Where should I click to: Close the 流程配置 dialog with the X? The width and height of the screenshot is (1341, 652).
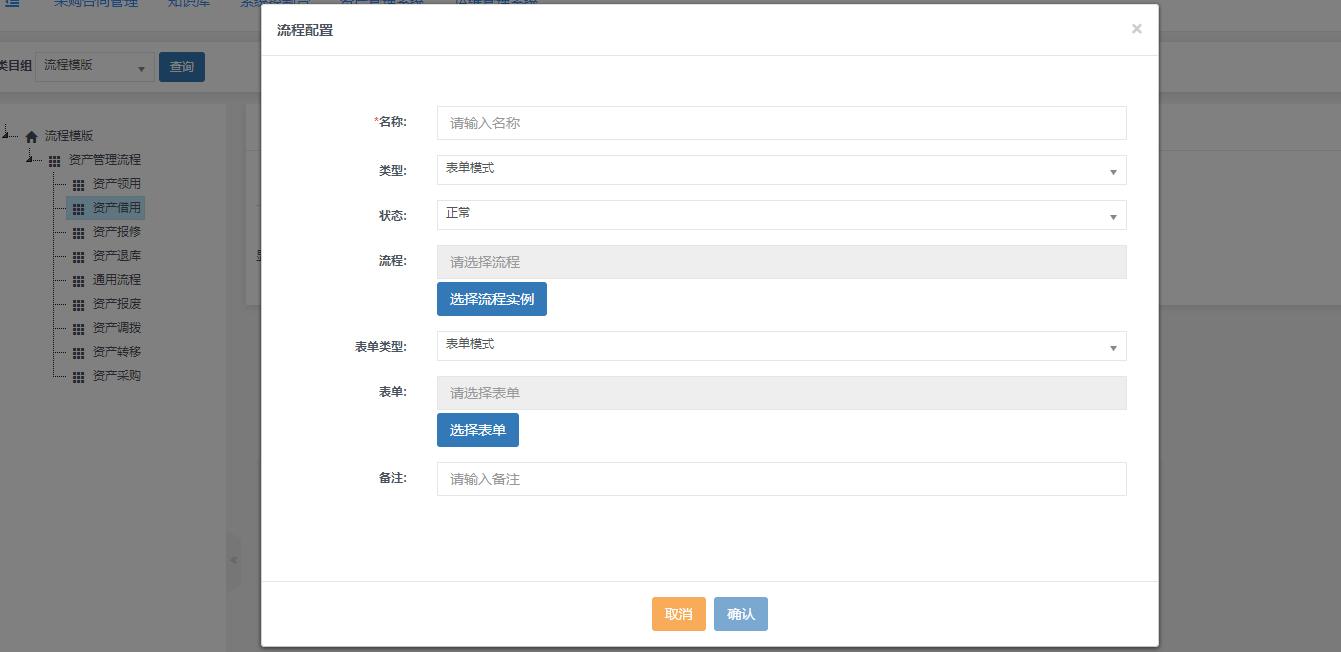tap(1136, 29)
